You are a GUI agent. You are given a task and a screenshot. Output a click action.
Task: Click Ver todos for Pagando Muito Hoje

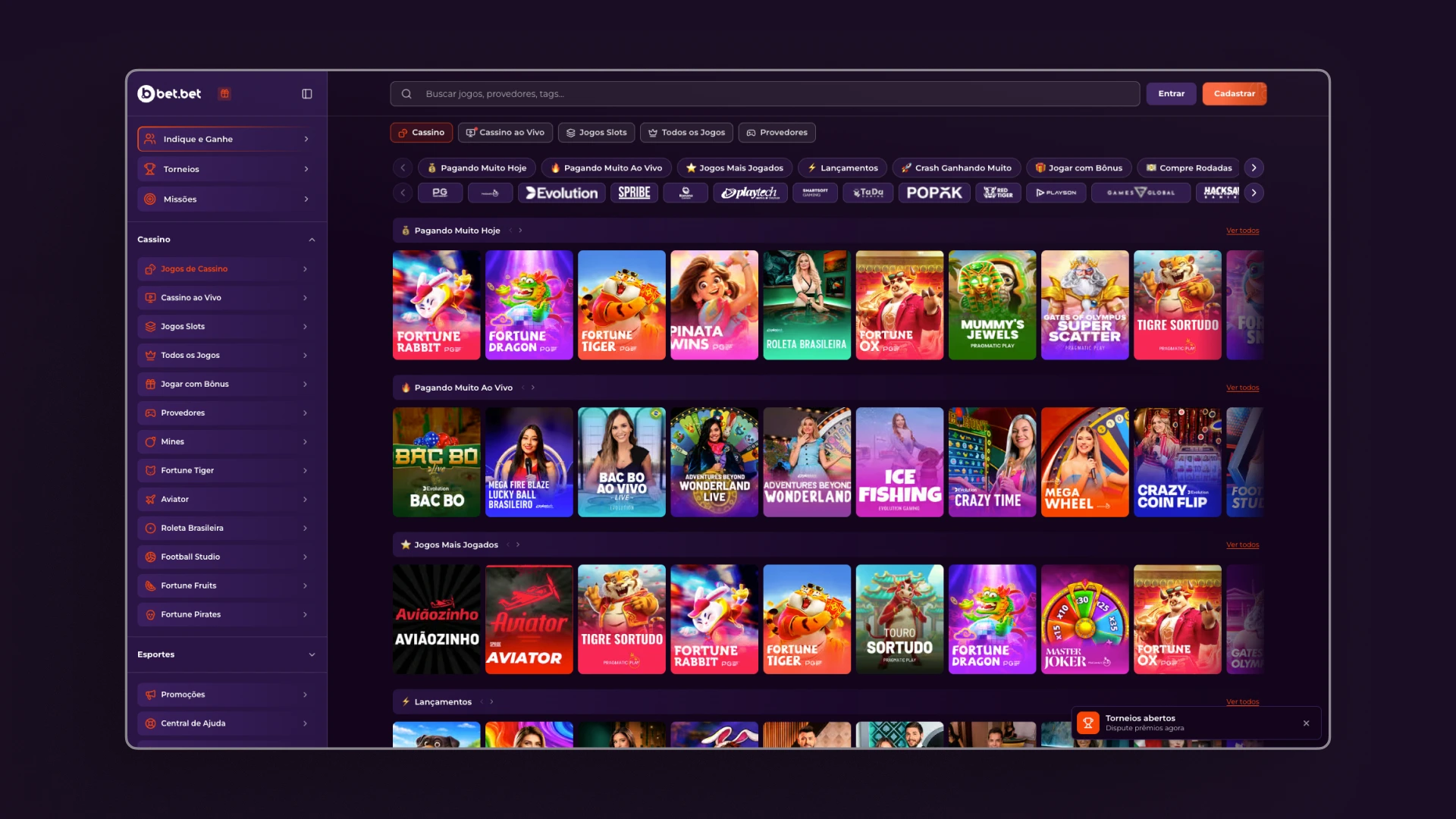coord(1242,231)
